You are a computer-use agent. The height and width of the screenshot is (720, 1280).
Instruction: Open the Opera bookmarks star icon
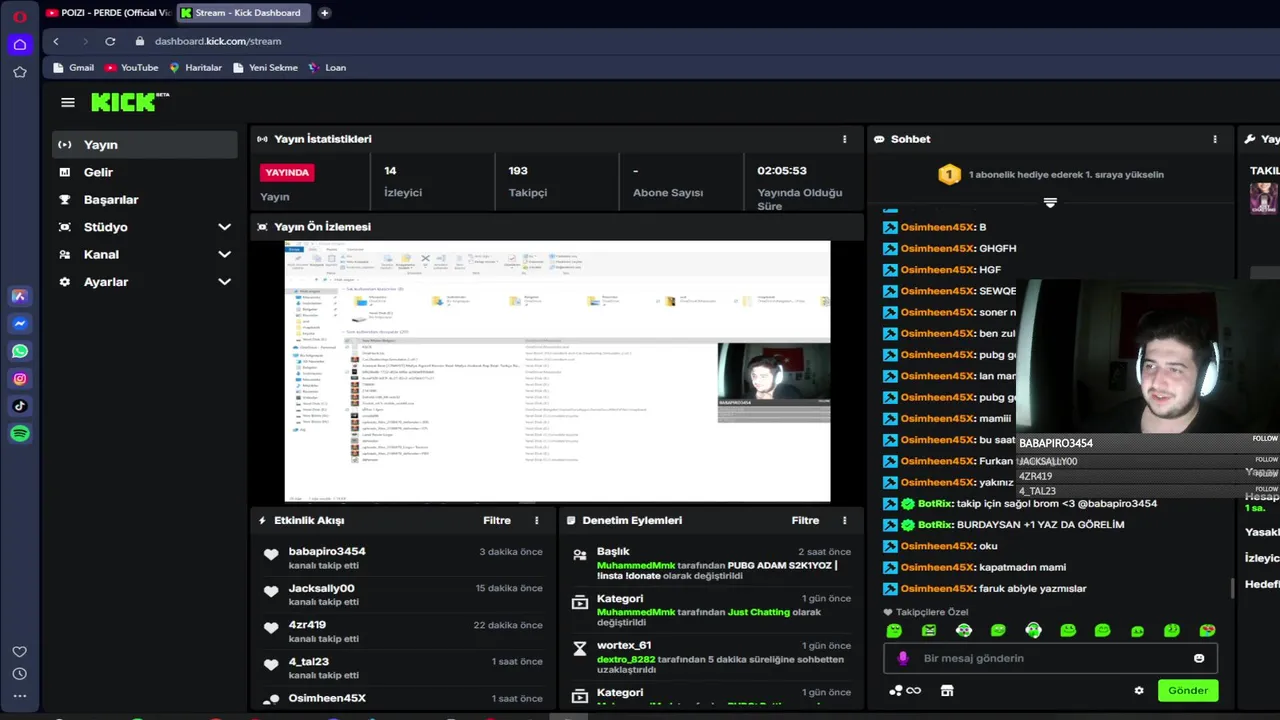tap(19, 72)
